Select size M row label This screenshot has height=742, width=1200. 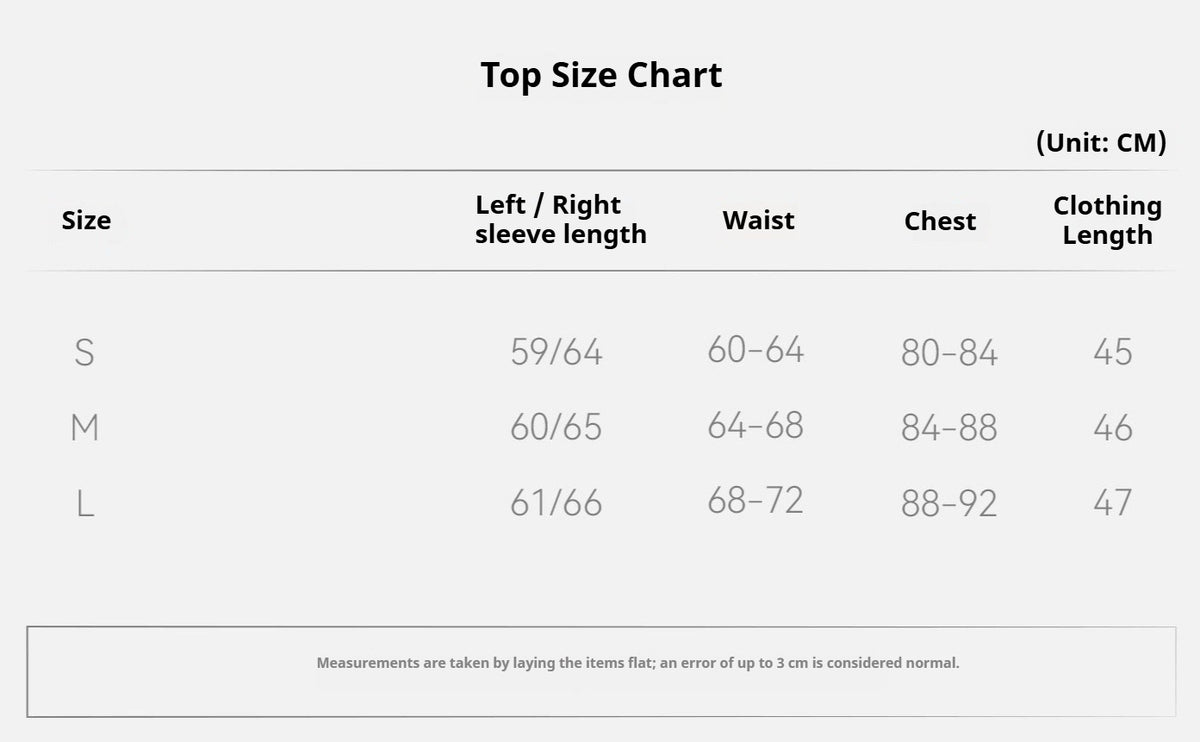85,428
